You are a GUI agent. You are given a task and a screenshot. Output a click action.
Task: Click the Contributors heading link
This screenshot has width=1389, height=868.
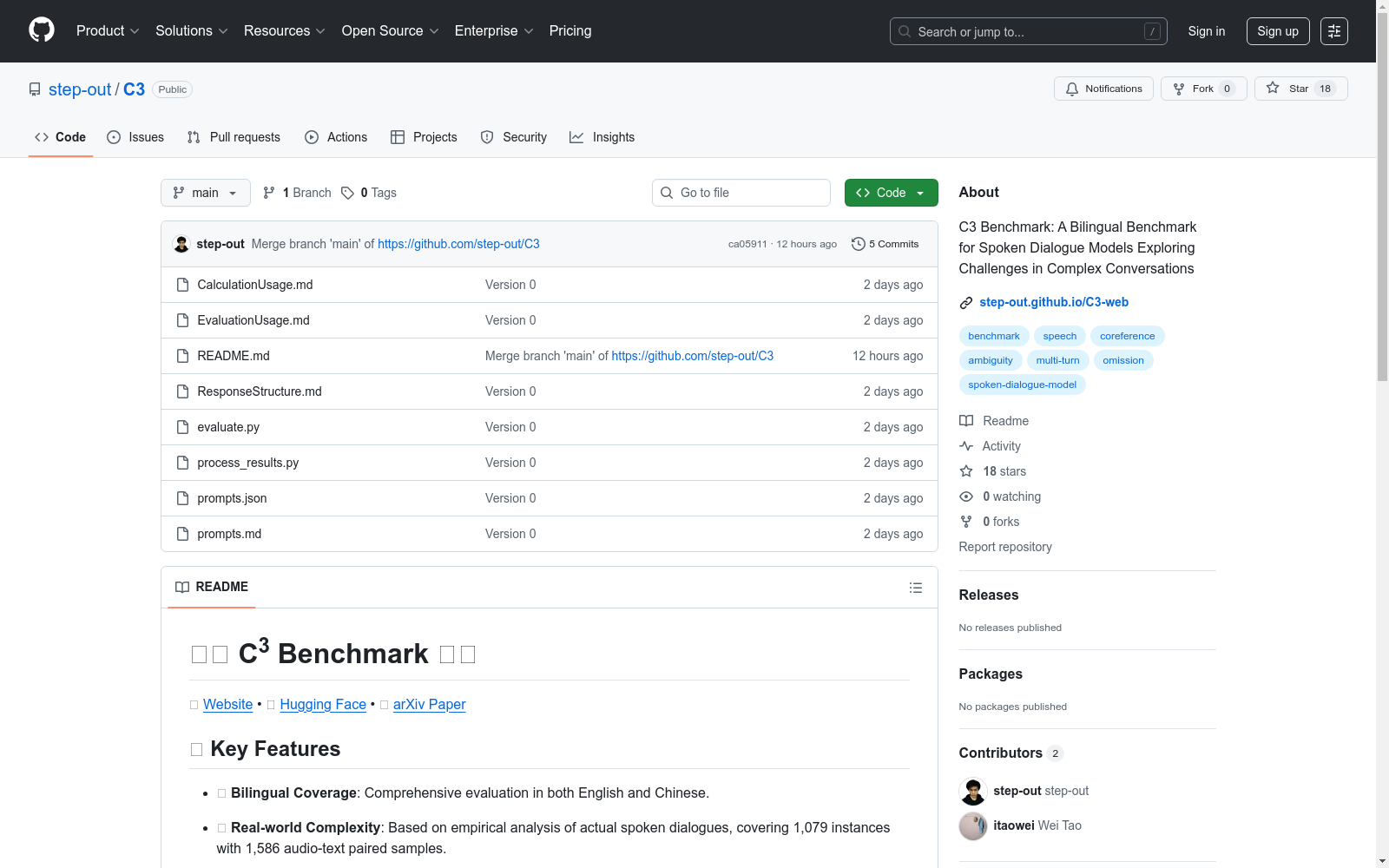(1010, 753)
